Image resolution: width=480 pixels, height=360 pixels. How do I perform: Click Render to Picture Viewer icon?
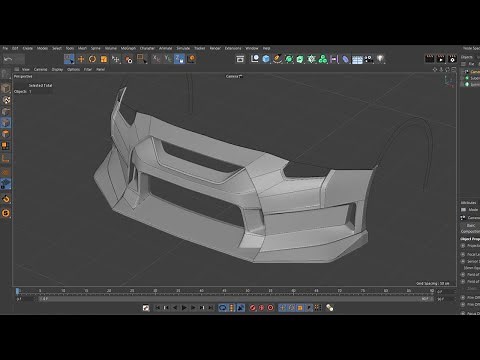point(441,59)
